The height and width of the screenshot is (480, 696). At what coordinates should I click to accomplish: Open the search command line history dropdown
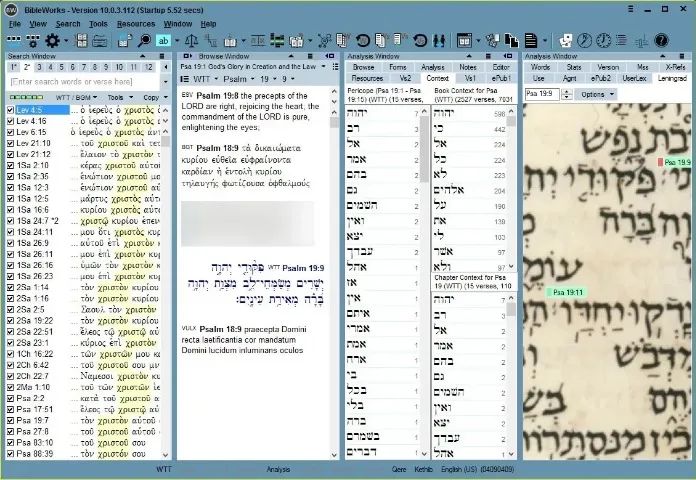pos(166,82)
